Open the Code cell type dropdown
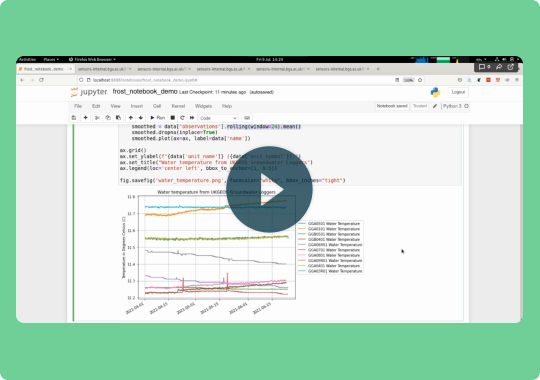 [218, 118]
